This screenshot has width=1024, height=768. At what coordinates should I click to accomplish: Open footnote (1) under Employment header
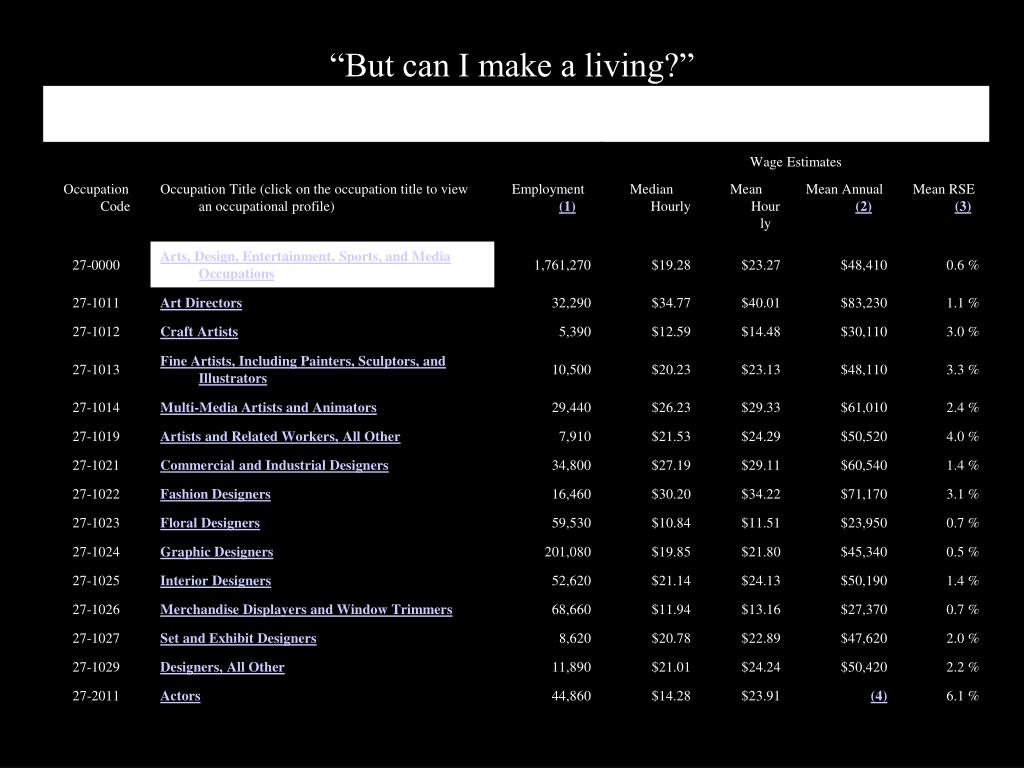tap(567, 206)
